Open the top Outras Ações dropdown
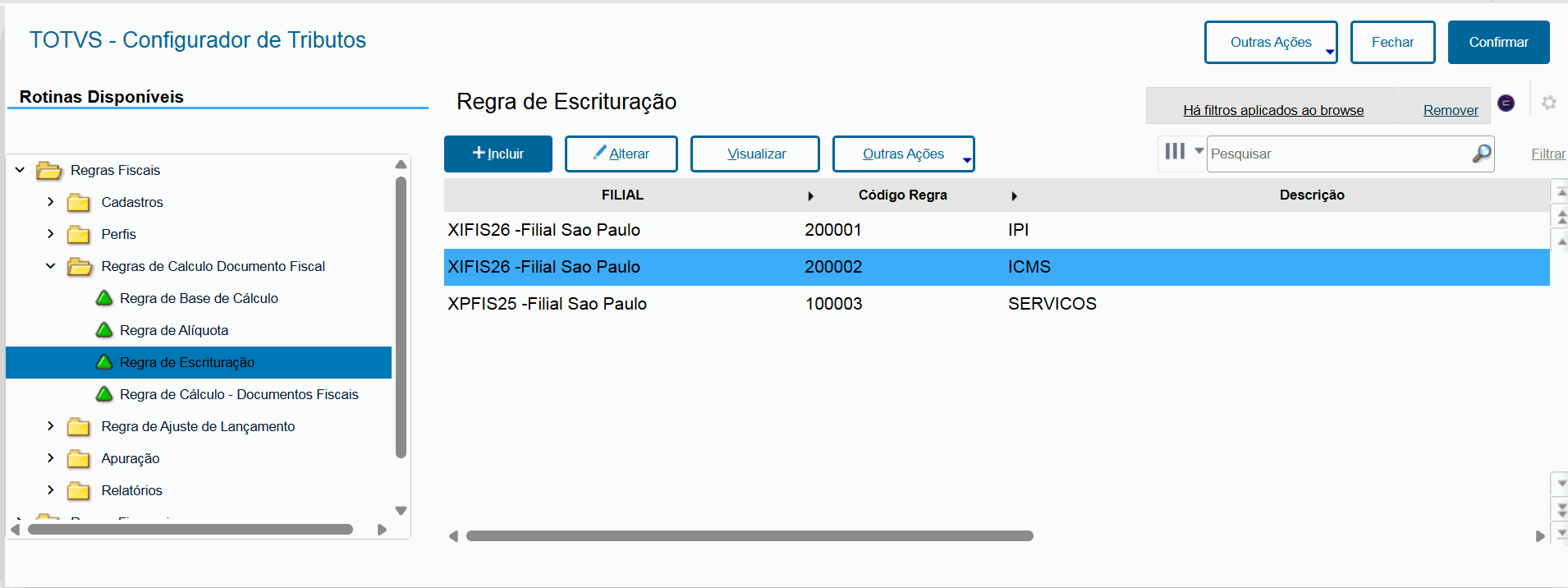Screen dimensions: 1568x588 (x=1270, y=43)
